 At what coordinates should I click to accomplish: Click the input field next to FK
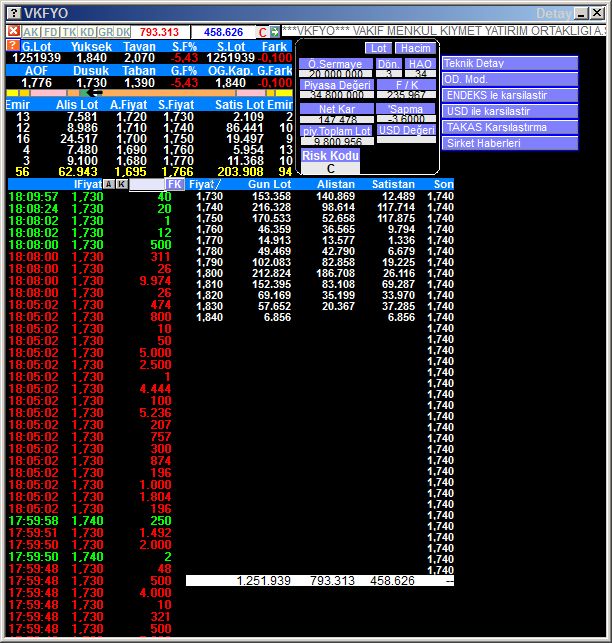147,184
